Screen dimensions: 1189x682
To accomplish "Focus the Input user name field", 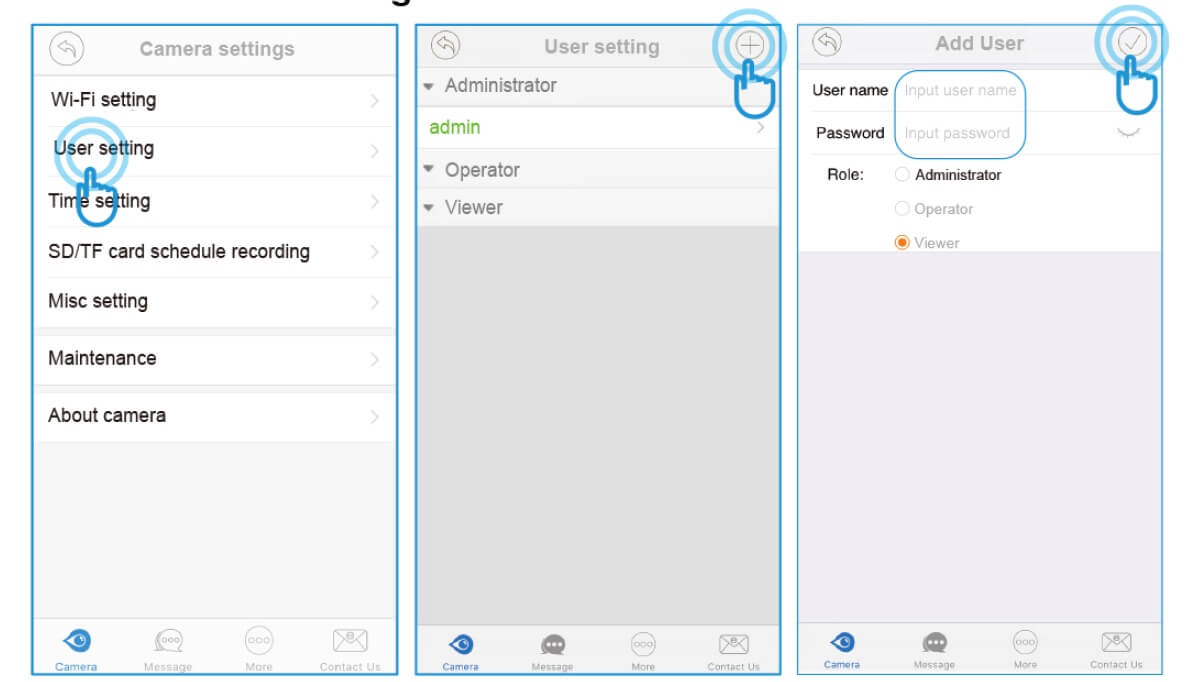I will point(960,91).
